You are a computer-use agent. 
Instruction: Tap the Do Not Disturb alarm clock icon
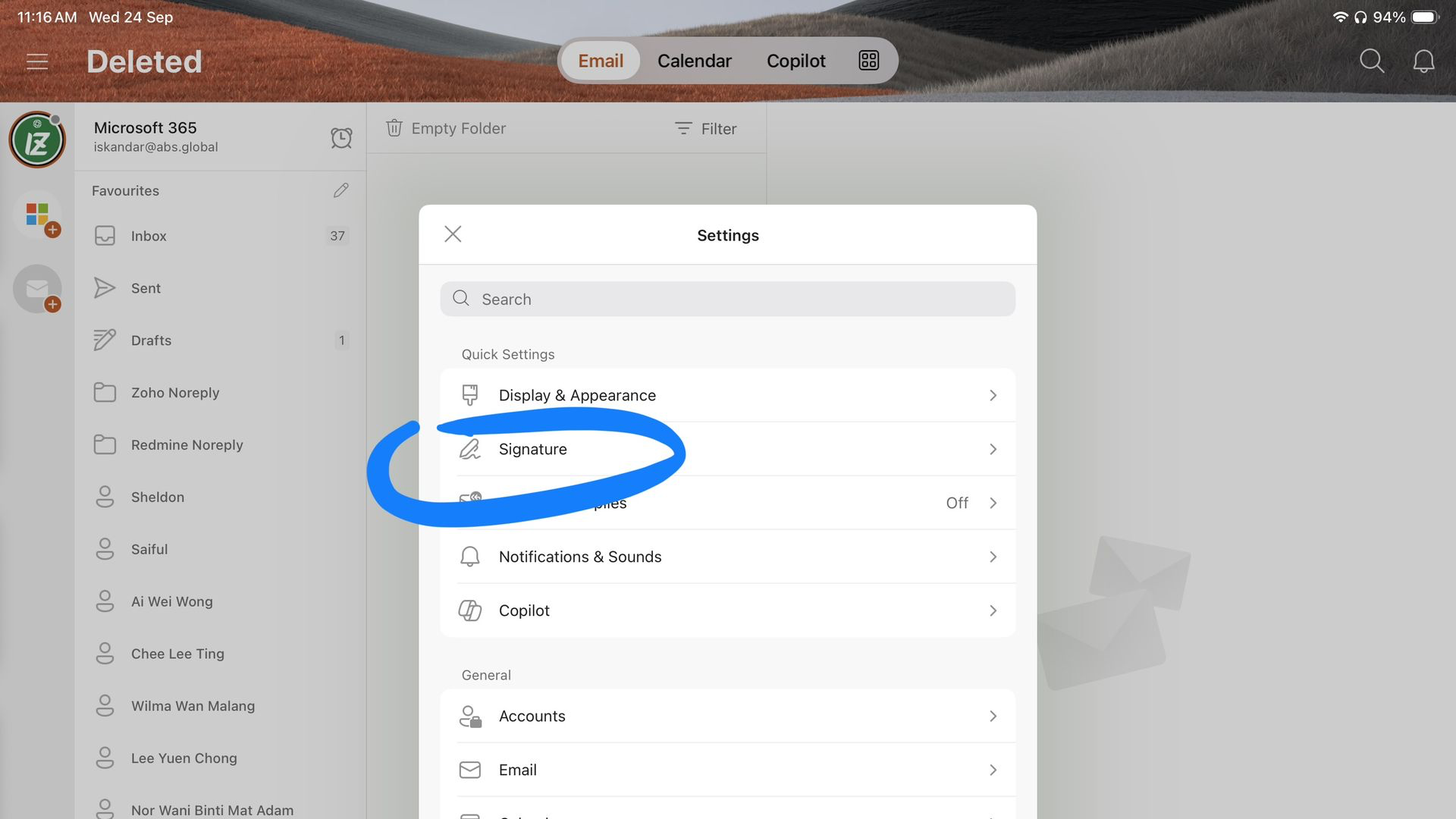pyautogui.click(x=341, y=137)
